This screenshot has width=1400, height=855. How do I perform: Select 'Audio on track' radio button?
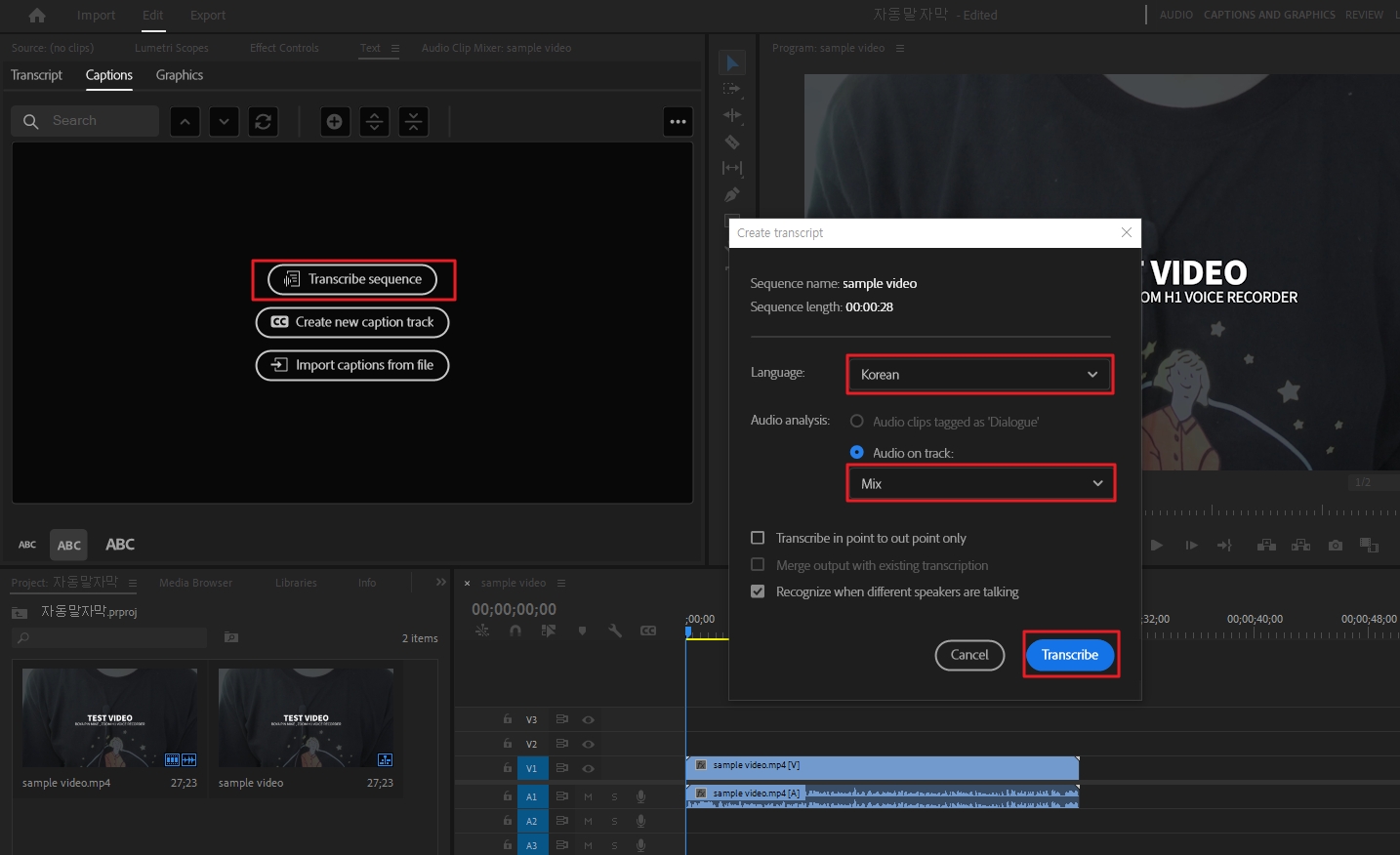(x=856, y=453)
